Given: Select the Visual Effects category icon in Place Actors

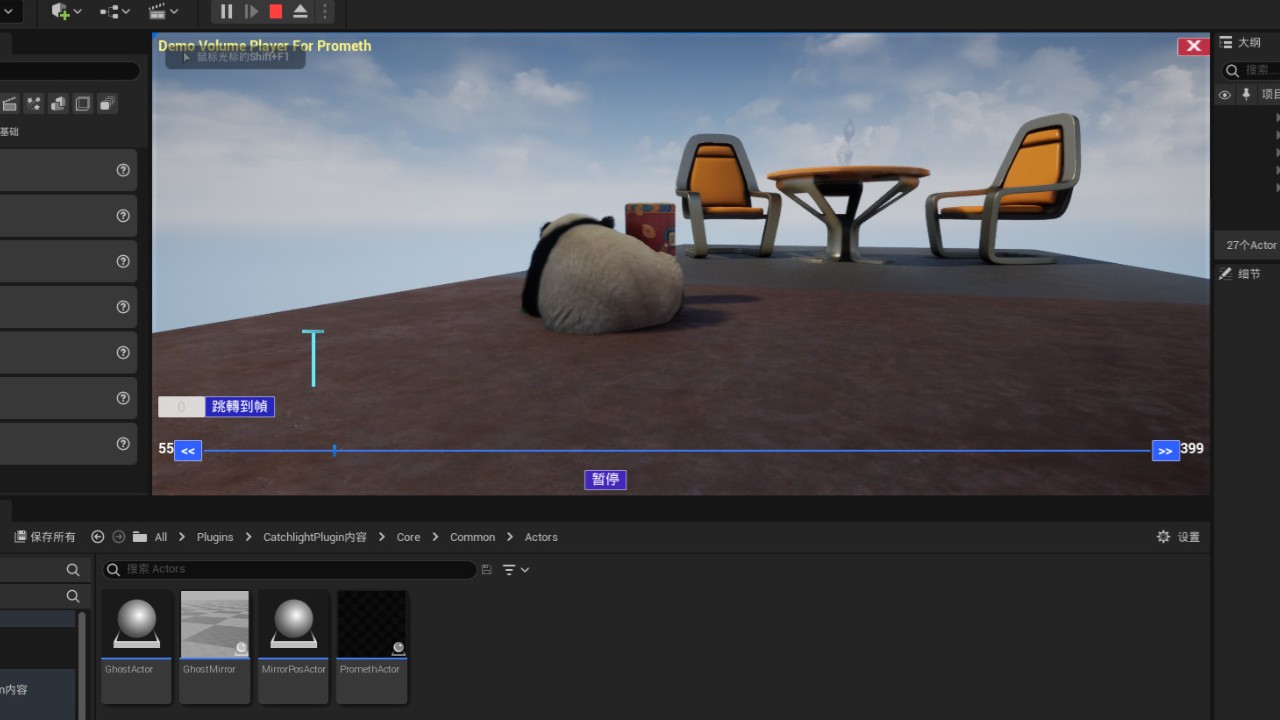Looking at the screenshot, I should [34, 104].
